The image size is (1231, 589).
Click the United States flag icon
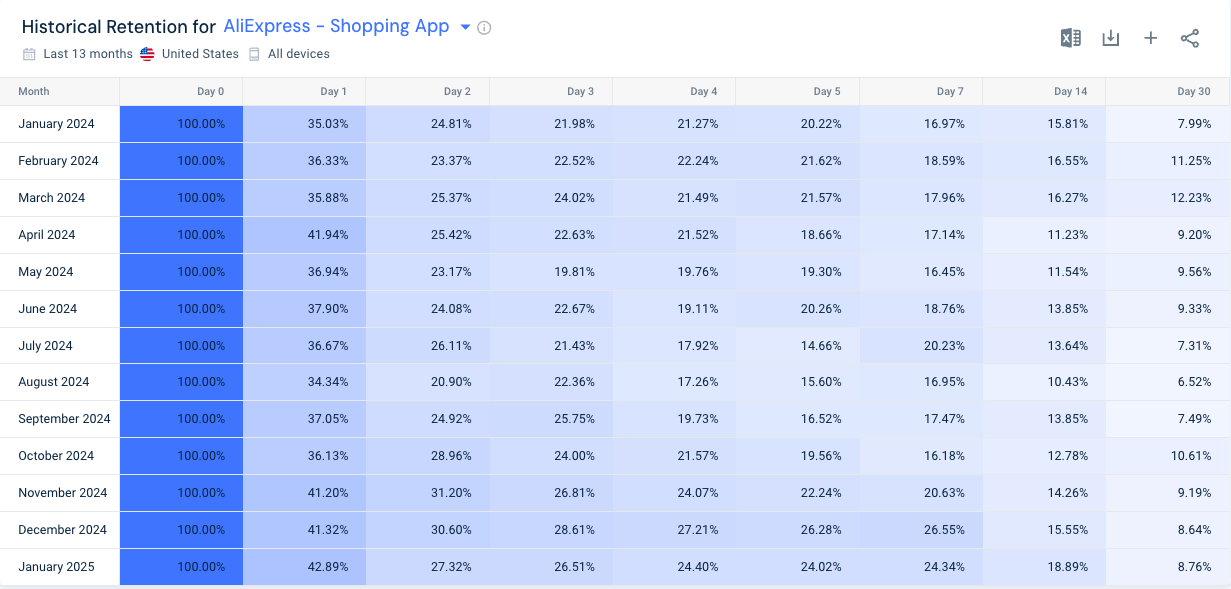[x=147, y=54]
